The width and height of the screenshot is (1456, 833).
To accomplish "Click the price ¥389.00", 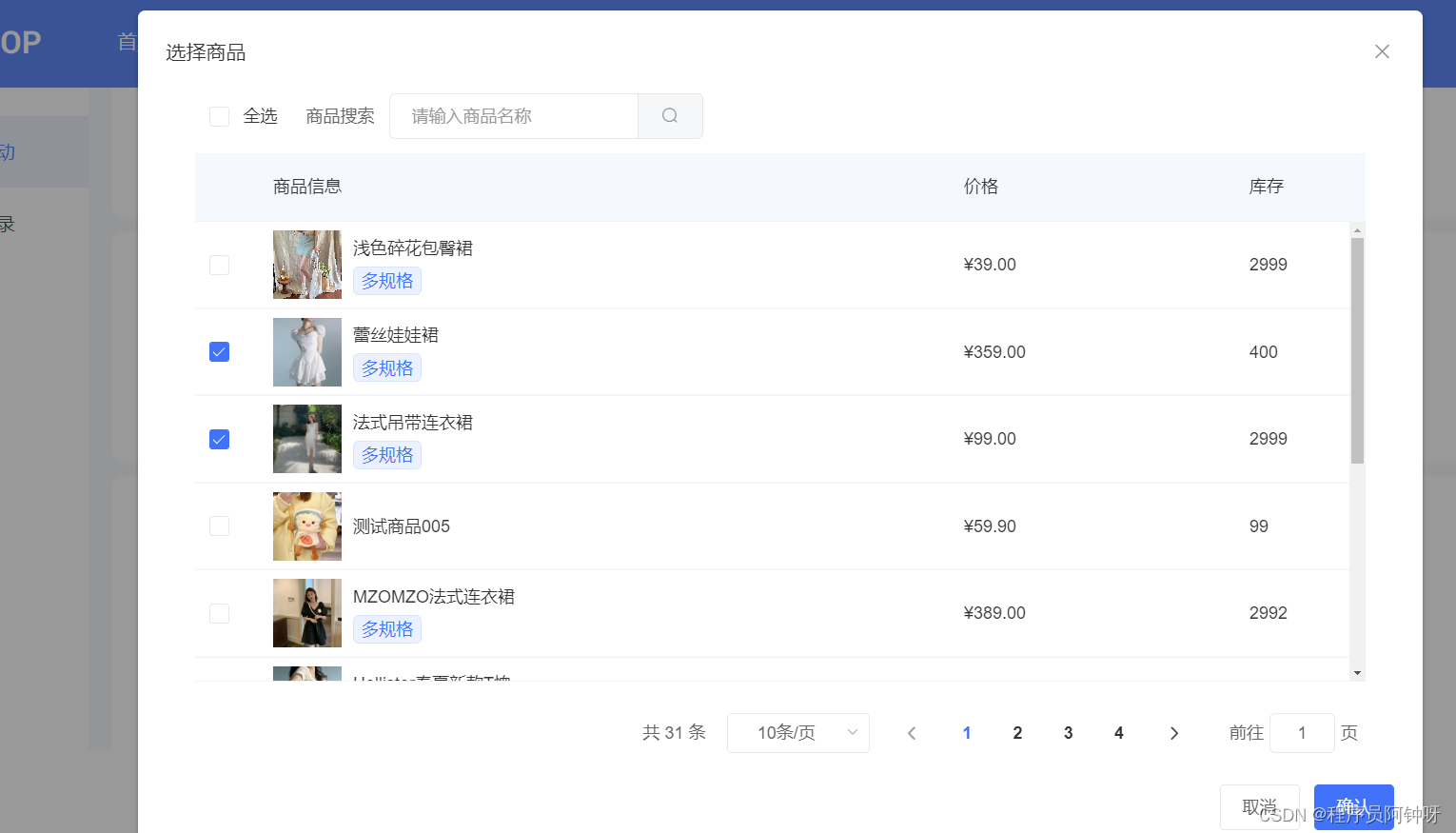I will [994, 613].
